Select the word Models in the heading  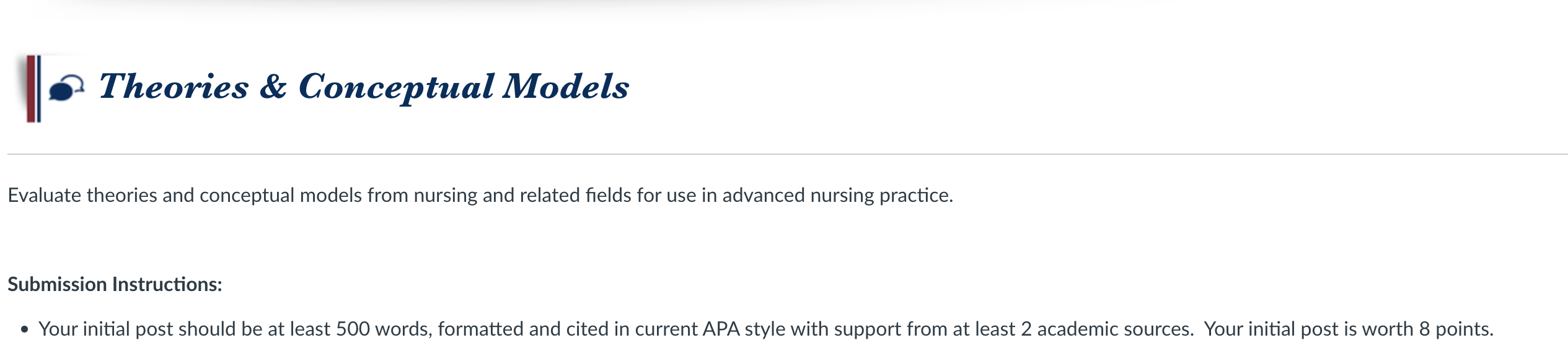click(x=566, y=87)
